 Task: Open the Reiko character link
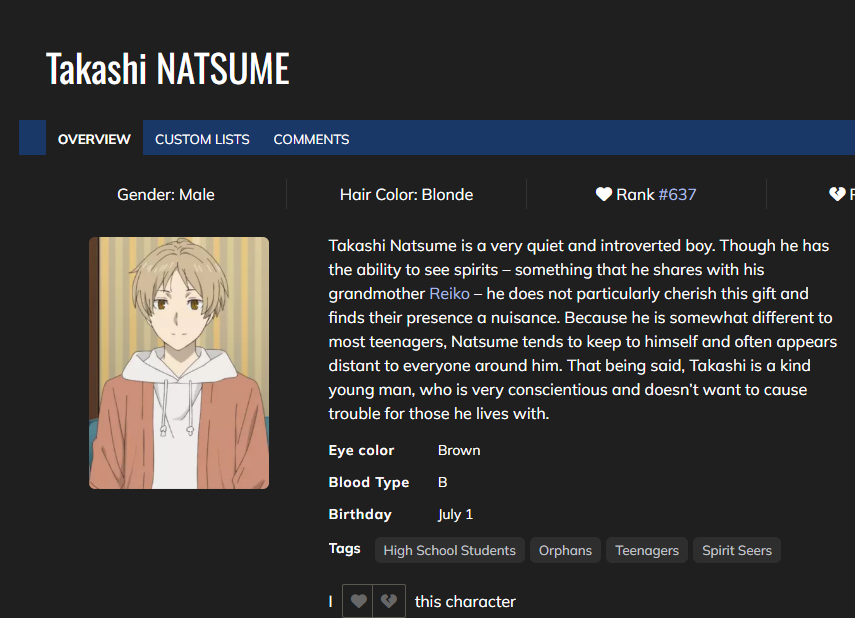coord(449,294)
